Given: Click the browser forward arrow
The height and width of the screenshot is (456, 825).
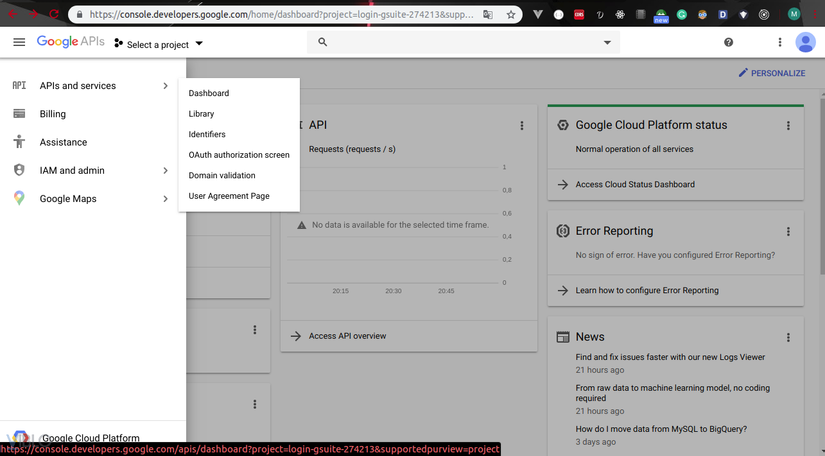Looking at the screenshot, I should pos(33,14).
